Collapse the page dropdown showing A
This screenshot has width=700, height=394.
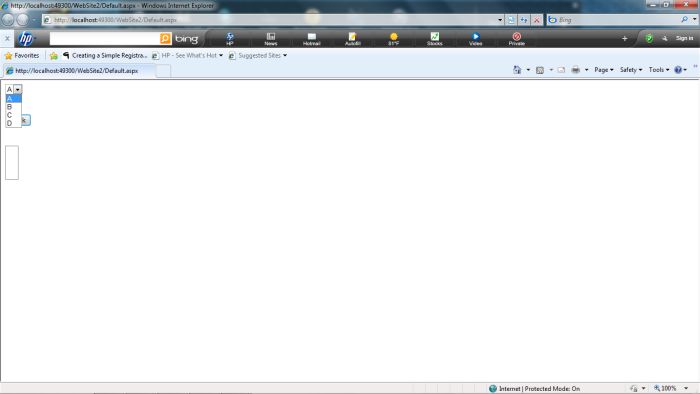tap(17, 89)
